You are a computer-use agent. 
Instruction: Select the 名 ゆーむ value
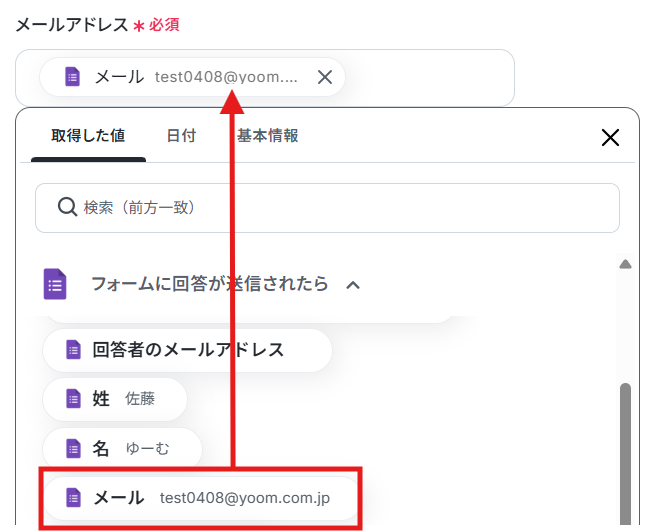coord(122,448)
